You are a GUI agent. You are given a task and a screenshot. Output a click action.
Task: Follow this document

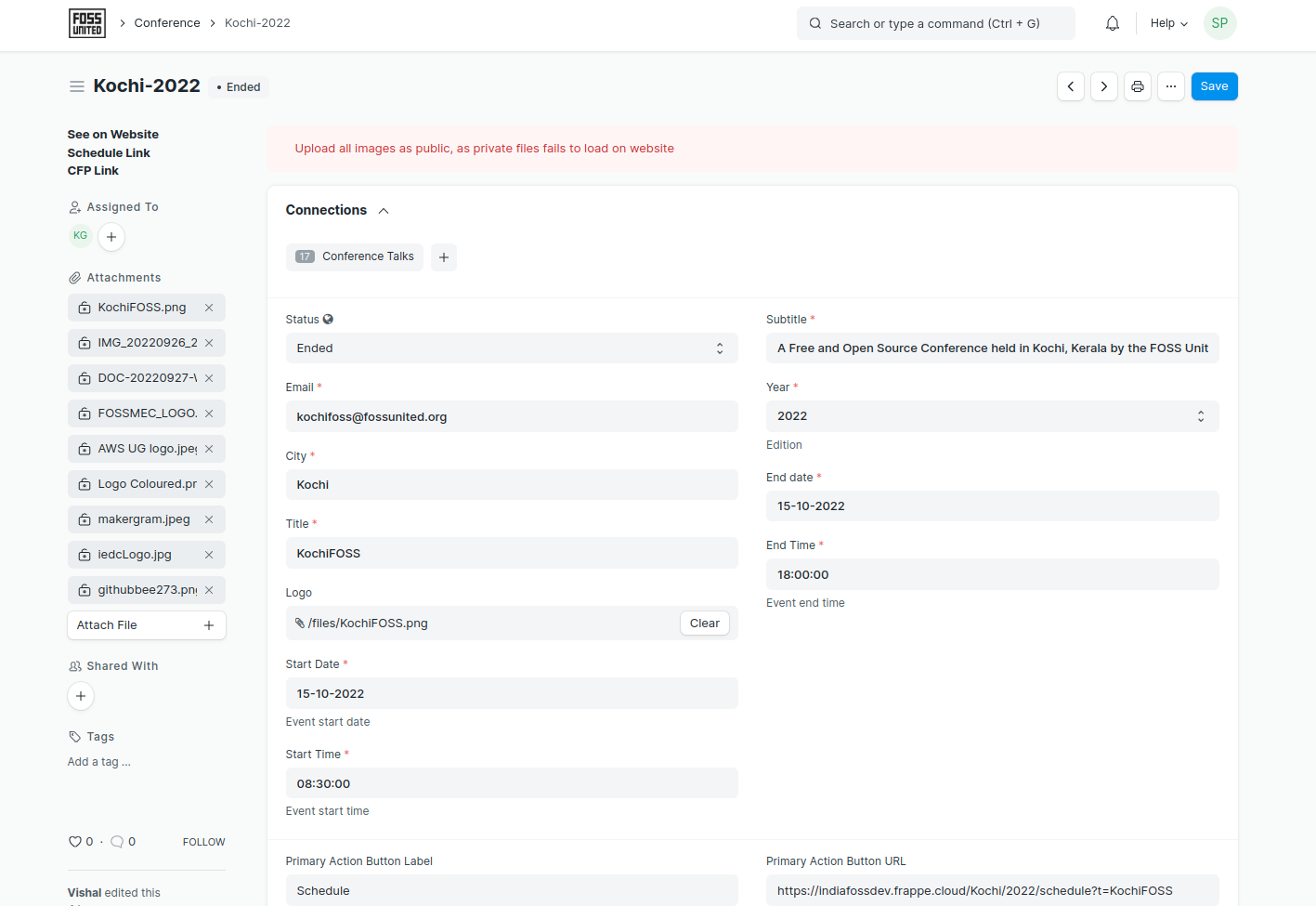pos(203,842)
